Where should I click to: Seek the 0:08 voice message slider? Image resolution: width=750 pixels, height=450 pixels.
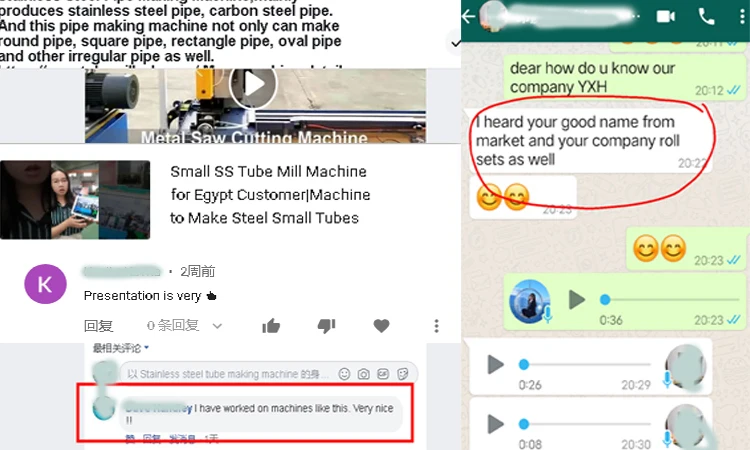click(585, 424)
